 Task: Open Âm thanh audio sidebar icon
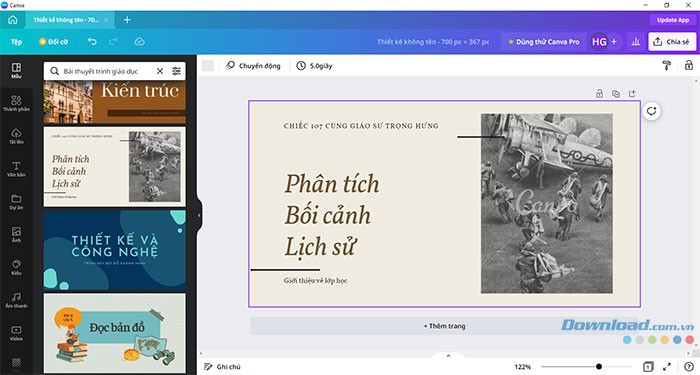[x=16, y=300]
